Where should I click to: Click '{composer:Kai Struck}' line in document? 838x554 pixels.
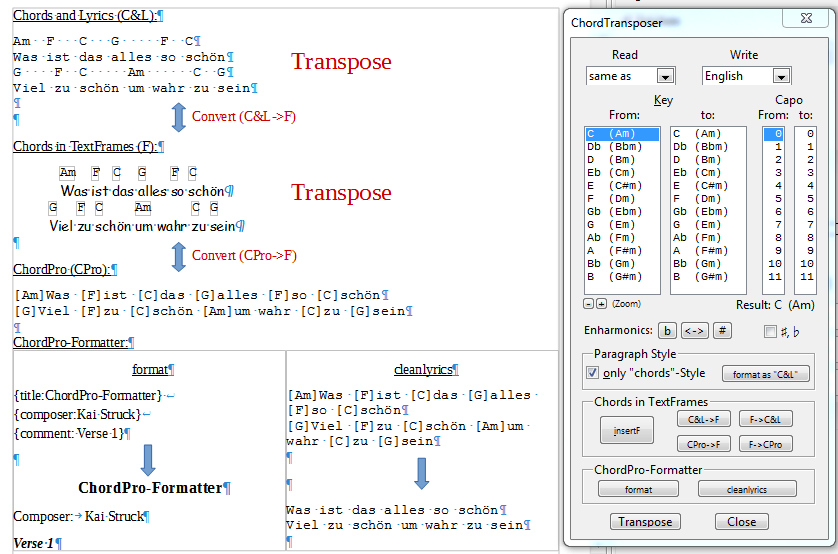[77, 415]
